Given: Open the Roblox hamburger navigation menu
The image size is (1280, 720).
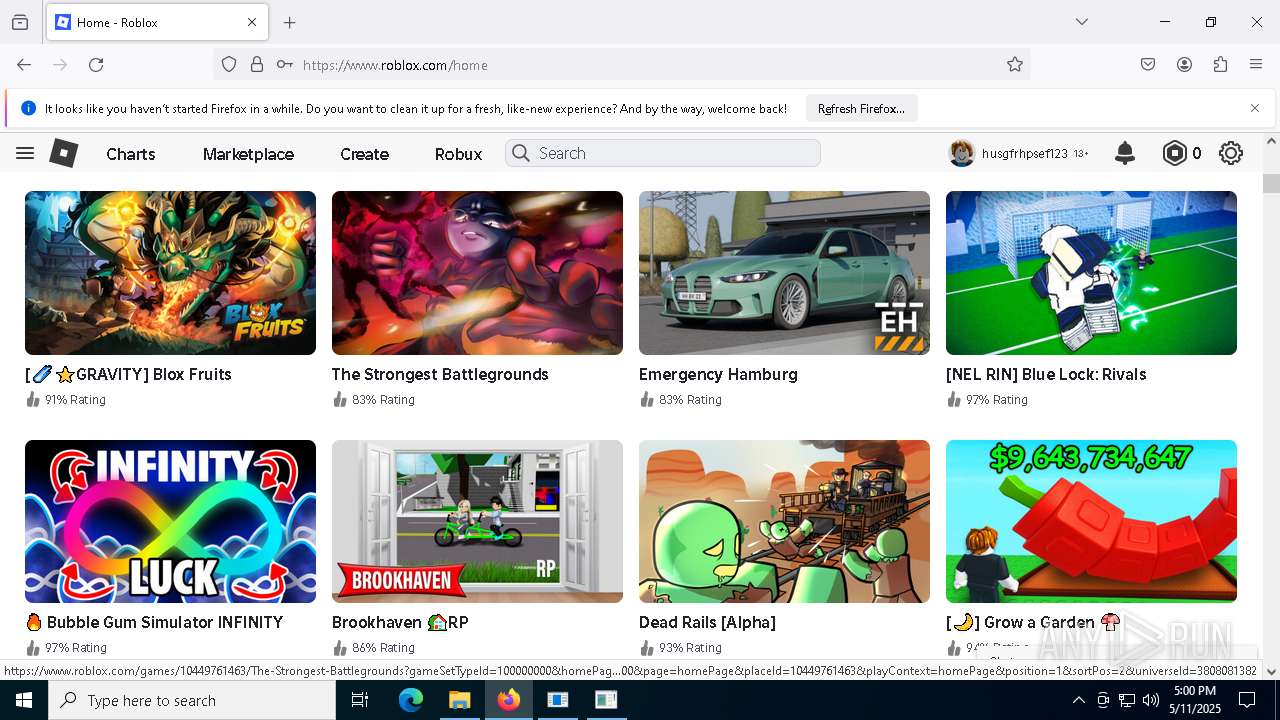Looking at the screenshot, I should (x=25, y=153).
